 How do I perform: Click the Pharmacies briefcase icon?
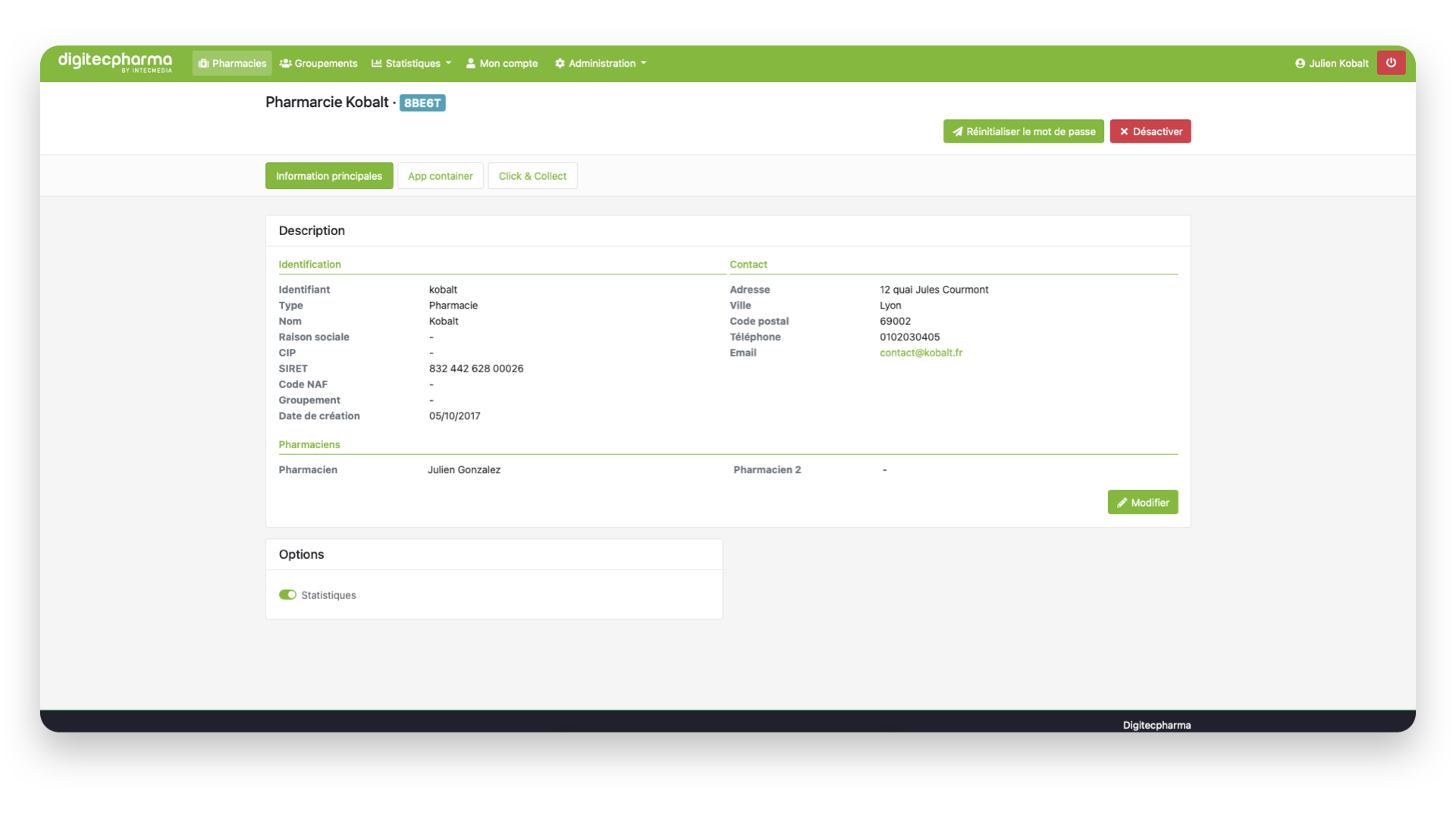(x=203, y=64)
